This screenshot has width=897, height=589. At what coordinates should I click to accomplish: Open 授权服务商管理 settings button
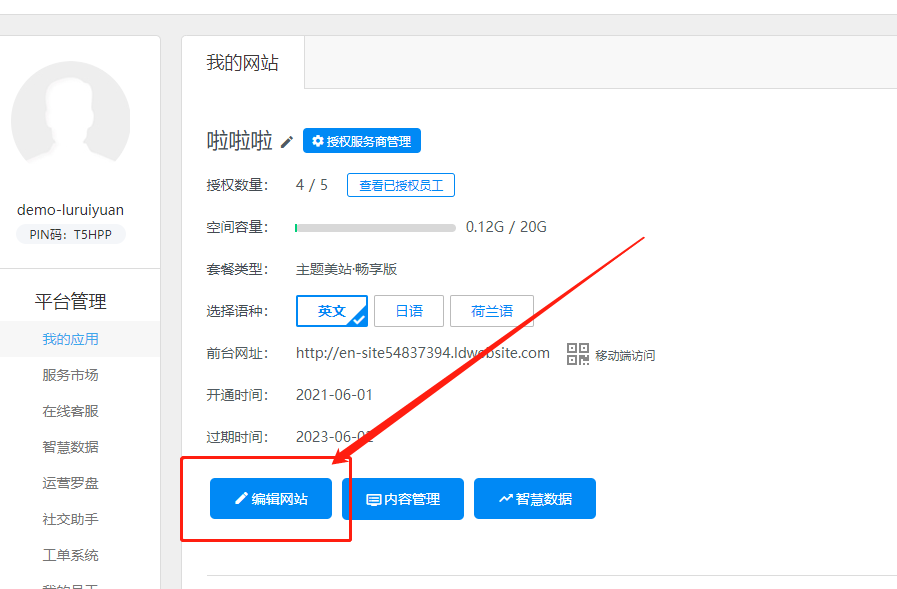pyautogui.click(x=361, y=141)
